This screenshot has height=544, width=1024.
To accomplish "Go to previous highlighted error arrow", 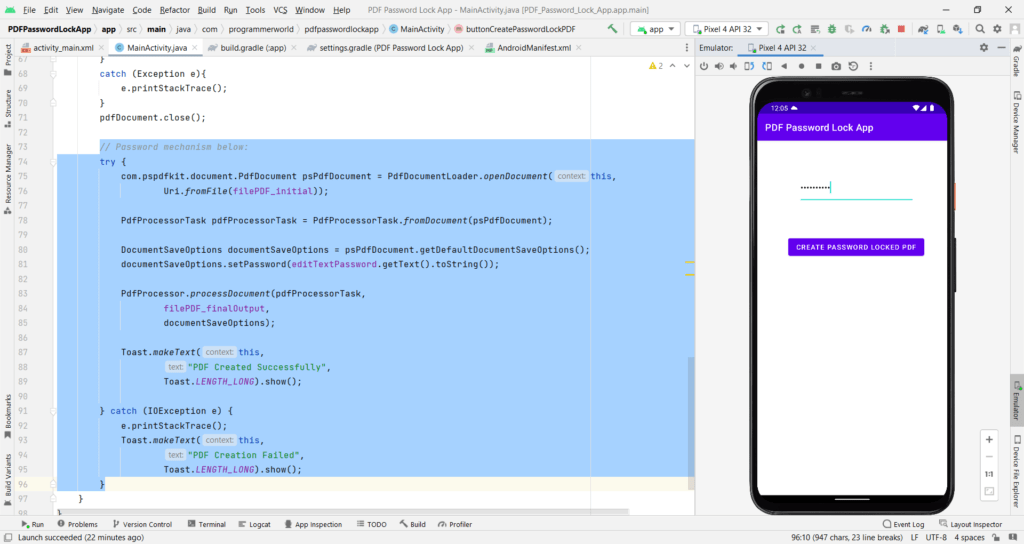I will (673, 66).
